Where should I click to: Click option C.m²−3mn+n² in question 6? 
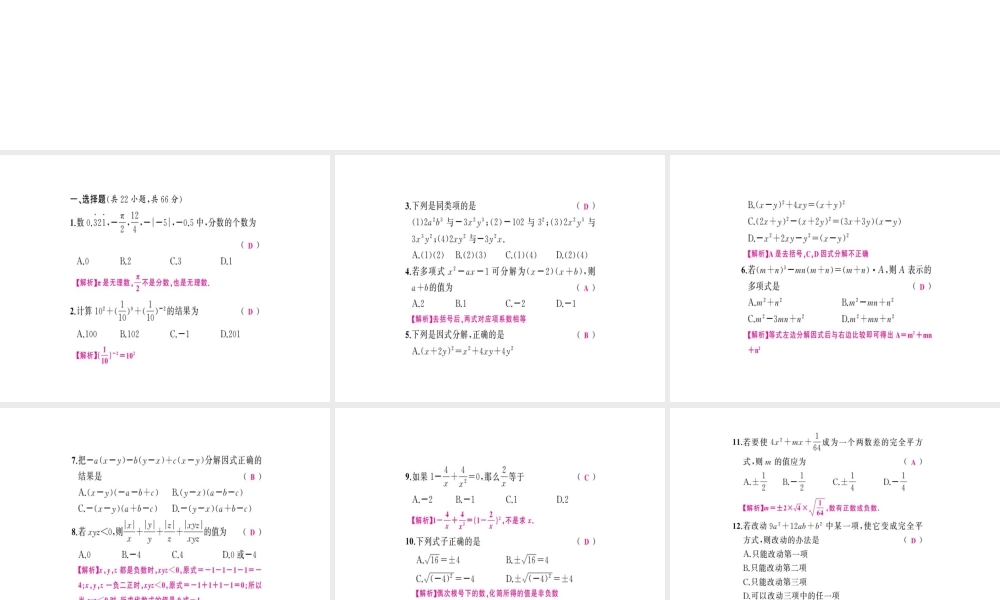(776, 318)
